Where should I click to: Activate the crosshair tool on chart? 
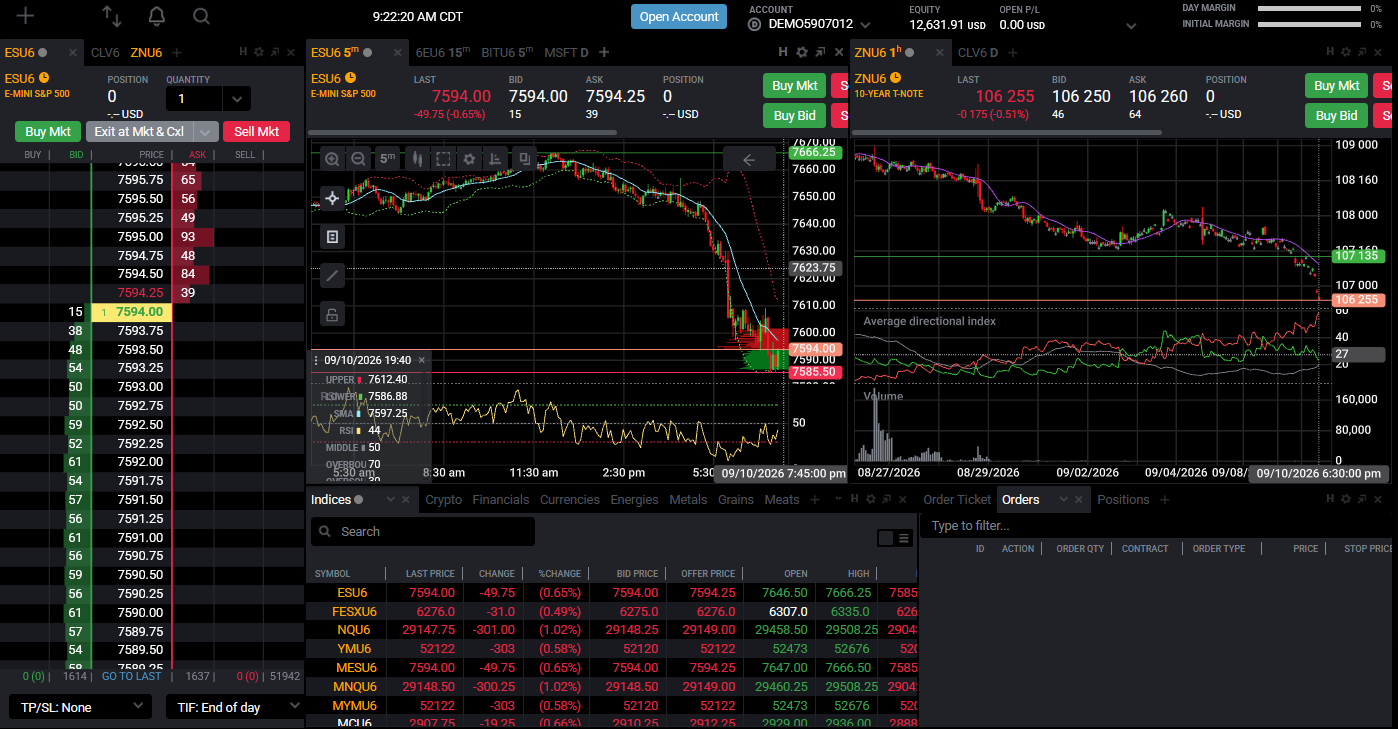332,198
